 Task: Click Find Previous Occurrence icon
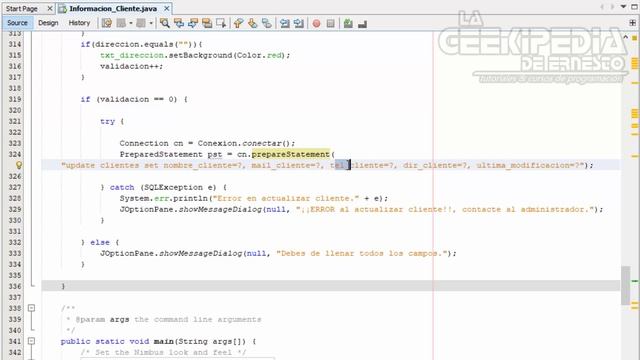pyautogui.click(x=179, y=23)
